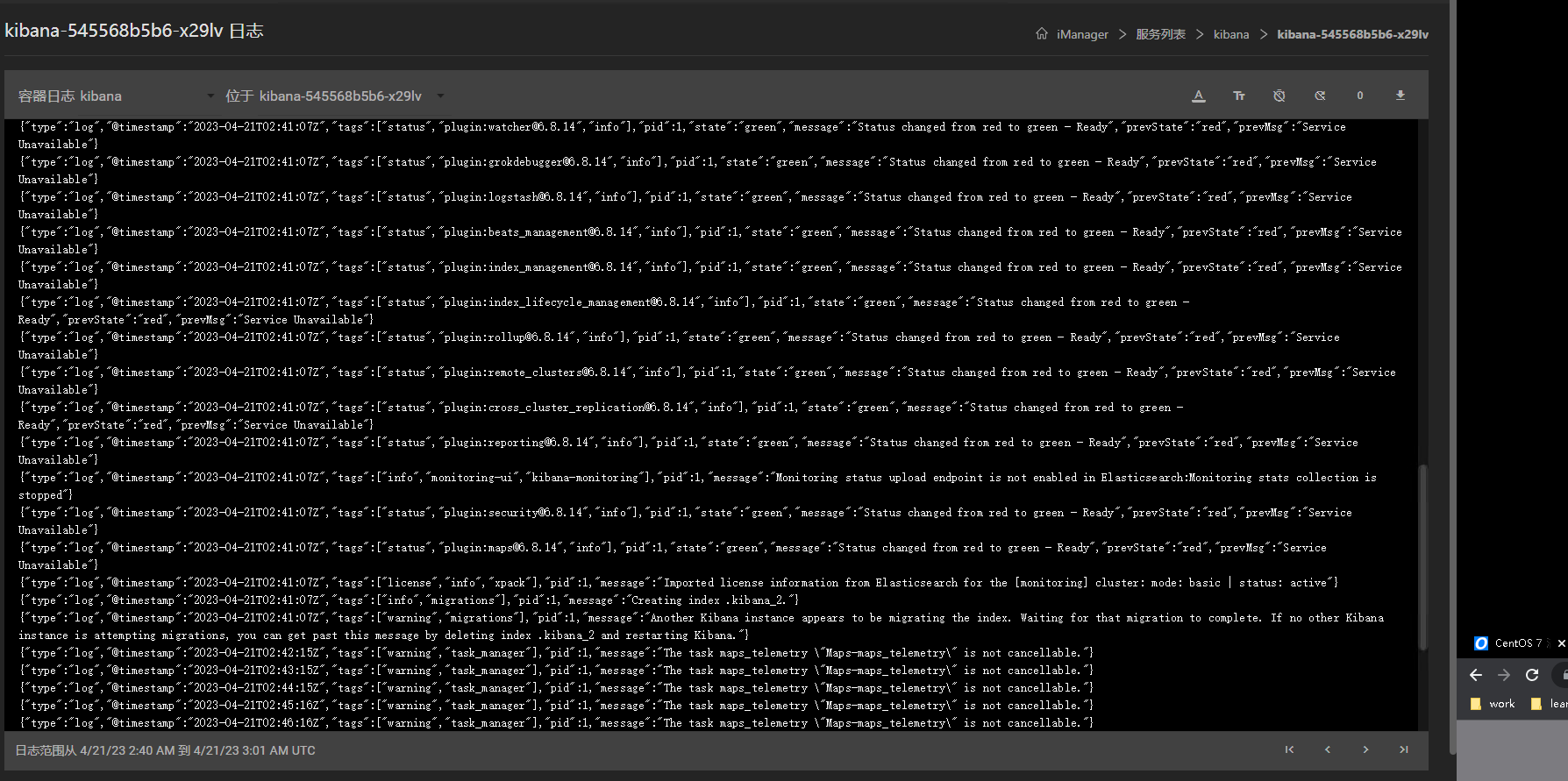
Task: Close the CentOS 7 browser tab
Action: (1561, 643)
